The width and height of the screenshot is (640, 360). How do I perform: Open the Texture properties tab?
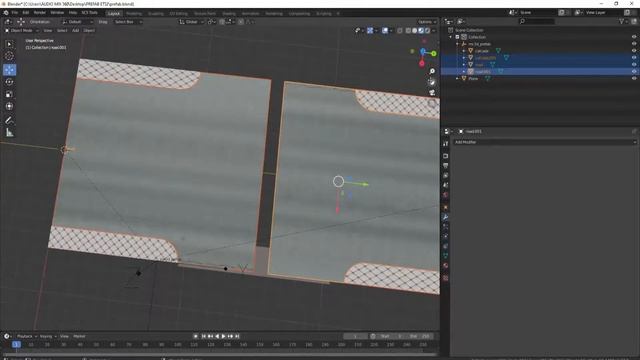446,278
